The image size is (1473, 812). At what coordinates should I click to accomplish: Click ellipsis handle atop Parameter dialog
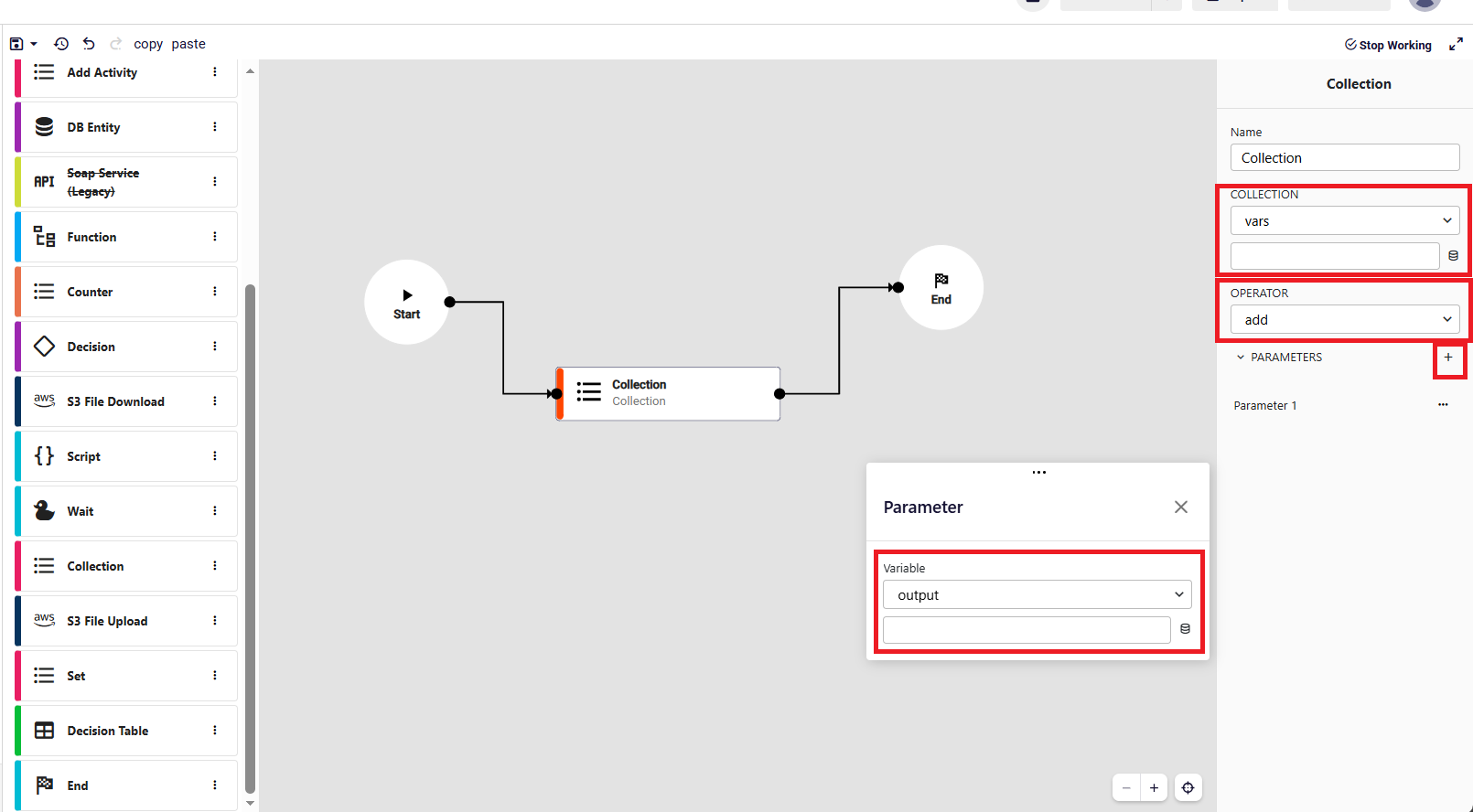(x=1039, y=472)
